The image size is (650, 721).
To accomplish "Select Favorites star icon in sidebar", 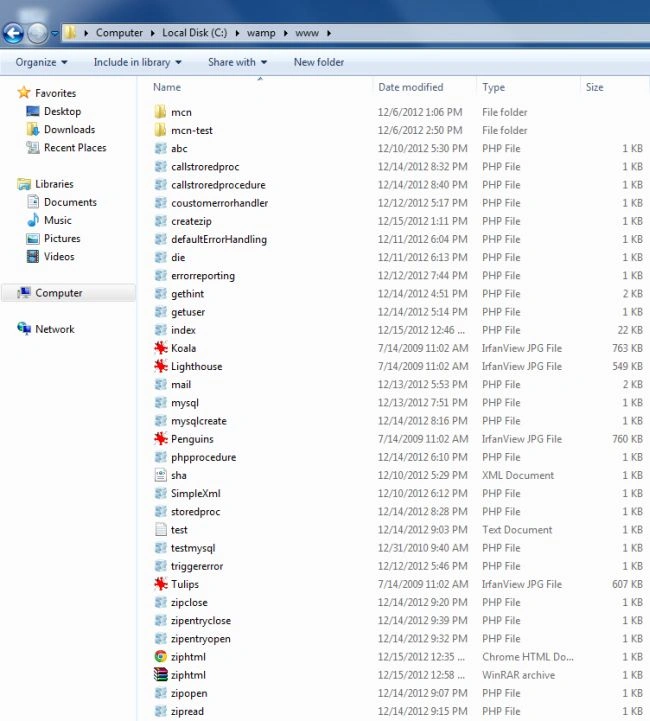I will [x=24, y=92].
